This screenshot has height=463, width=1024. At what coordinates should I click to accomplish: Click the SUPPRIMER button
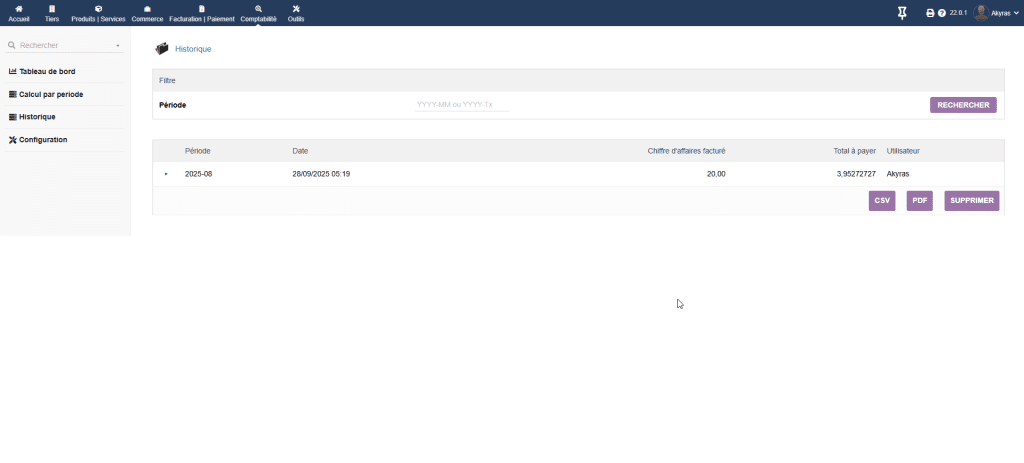(x=972, y=200)
